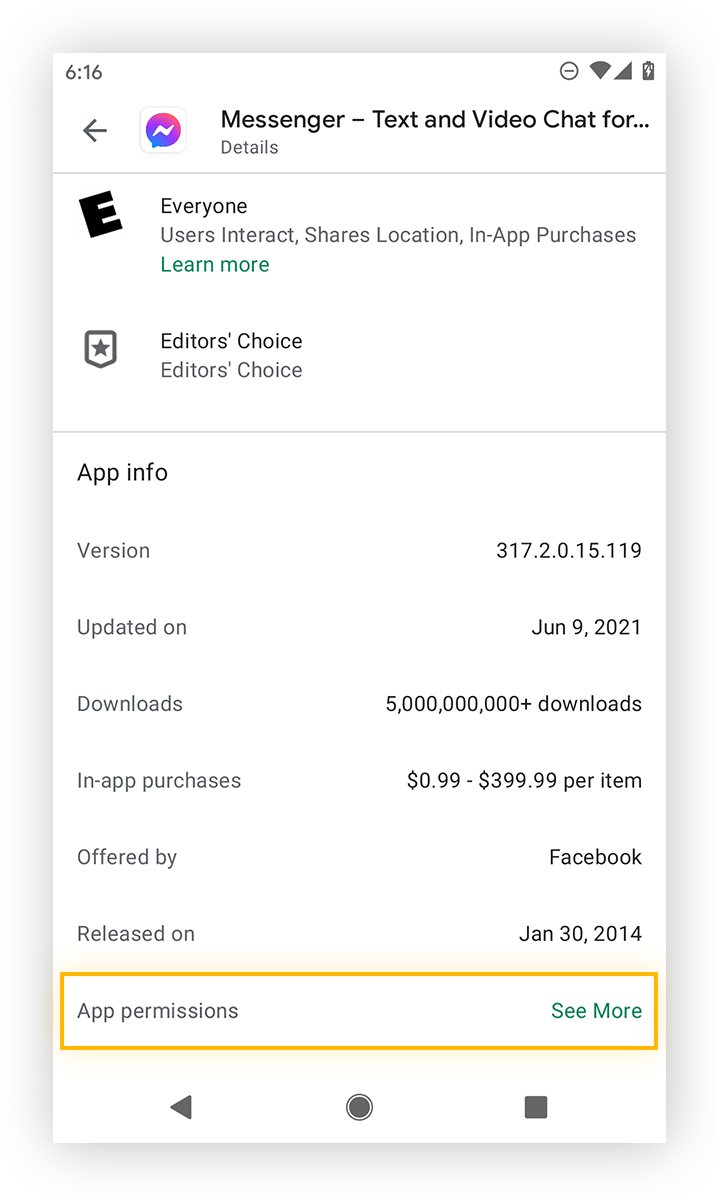This screenshot has width=718, height=1200.
Task: Open the Messenger app icon
Action: click(162, 129)
